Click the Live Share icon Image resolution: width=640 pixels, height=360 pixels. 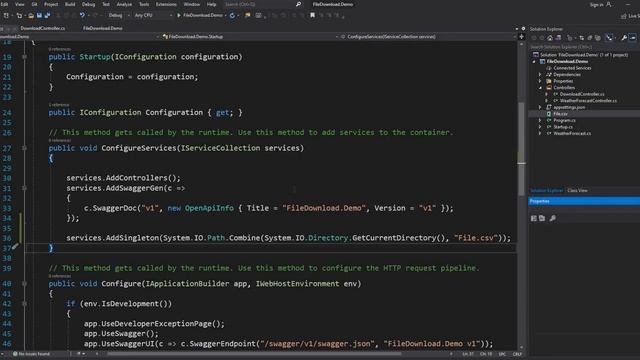[623, 16]
